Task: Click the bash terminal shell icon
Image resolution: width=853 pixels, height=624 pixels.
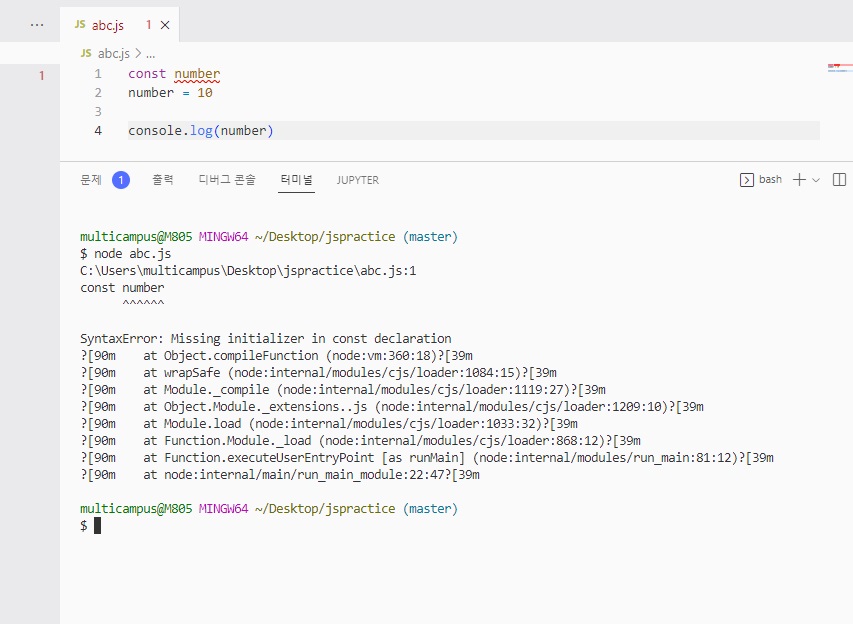Action: (747, 180)
